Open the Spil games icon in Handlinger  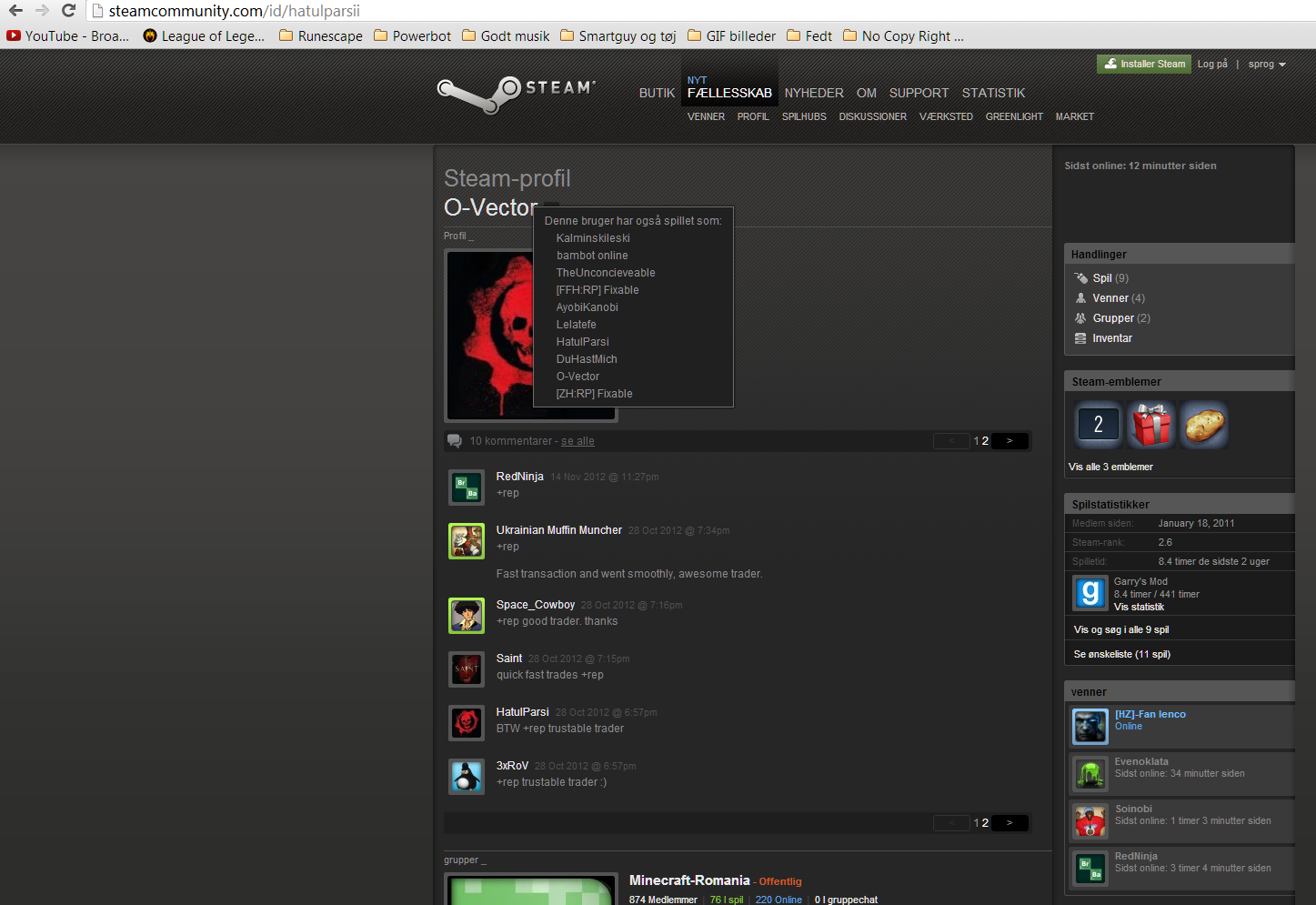tap(1080, 278)
